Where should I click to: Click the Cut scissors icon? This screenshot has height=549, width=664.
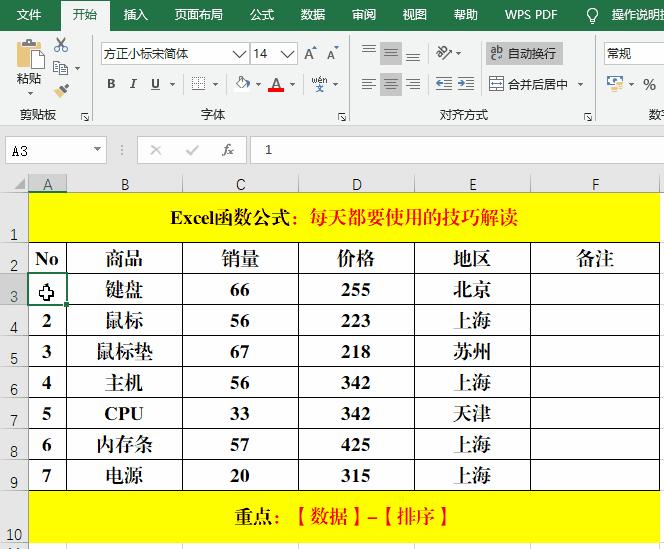(61, 45)
